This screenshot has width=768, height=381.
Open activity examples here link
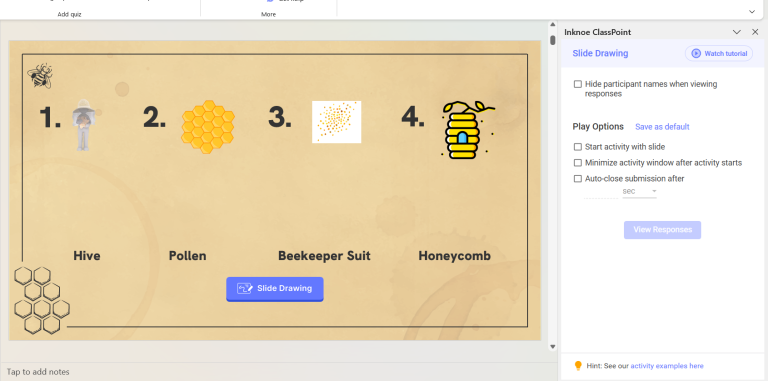point(667,366)
